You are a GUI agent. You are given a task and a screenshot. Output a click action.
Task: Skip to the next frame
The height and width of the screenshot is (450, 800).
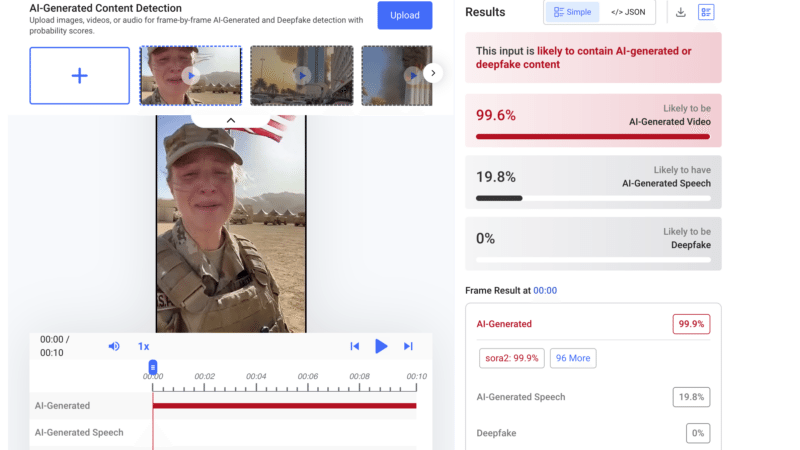click(408, 346)
